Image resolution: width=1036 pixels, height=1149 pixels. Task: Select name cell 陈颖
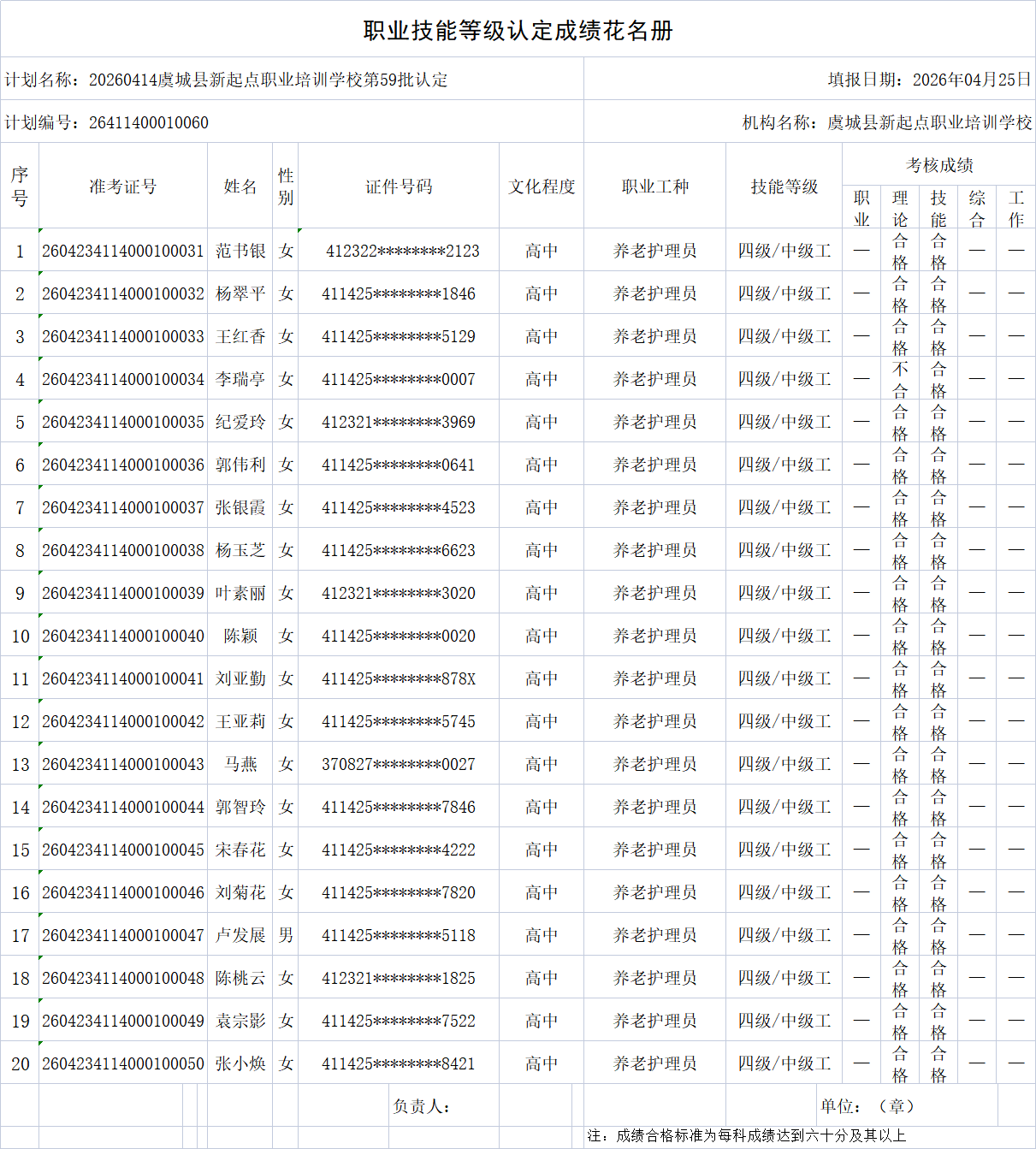tap(240, 636)
